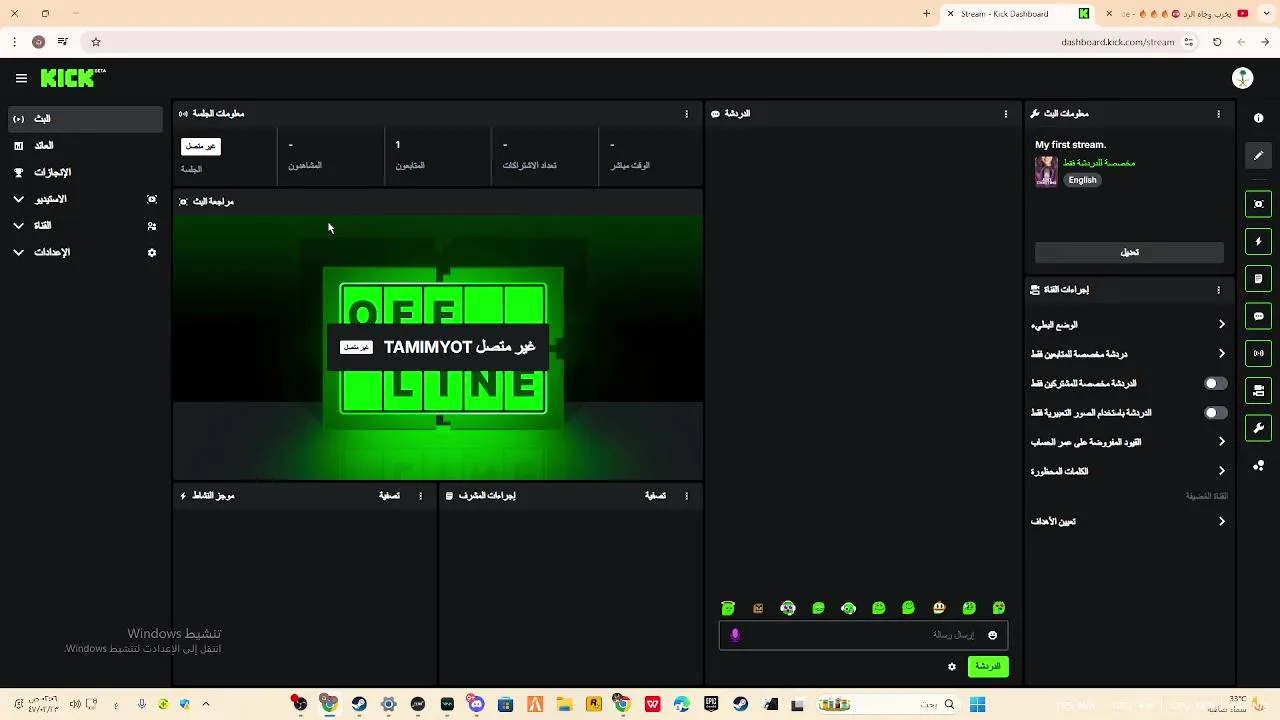Open three-dot menu of موجز النشاط panel
The height and width of the screenshot is (720, 1280).
tap(420, 496)
